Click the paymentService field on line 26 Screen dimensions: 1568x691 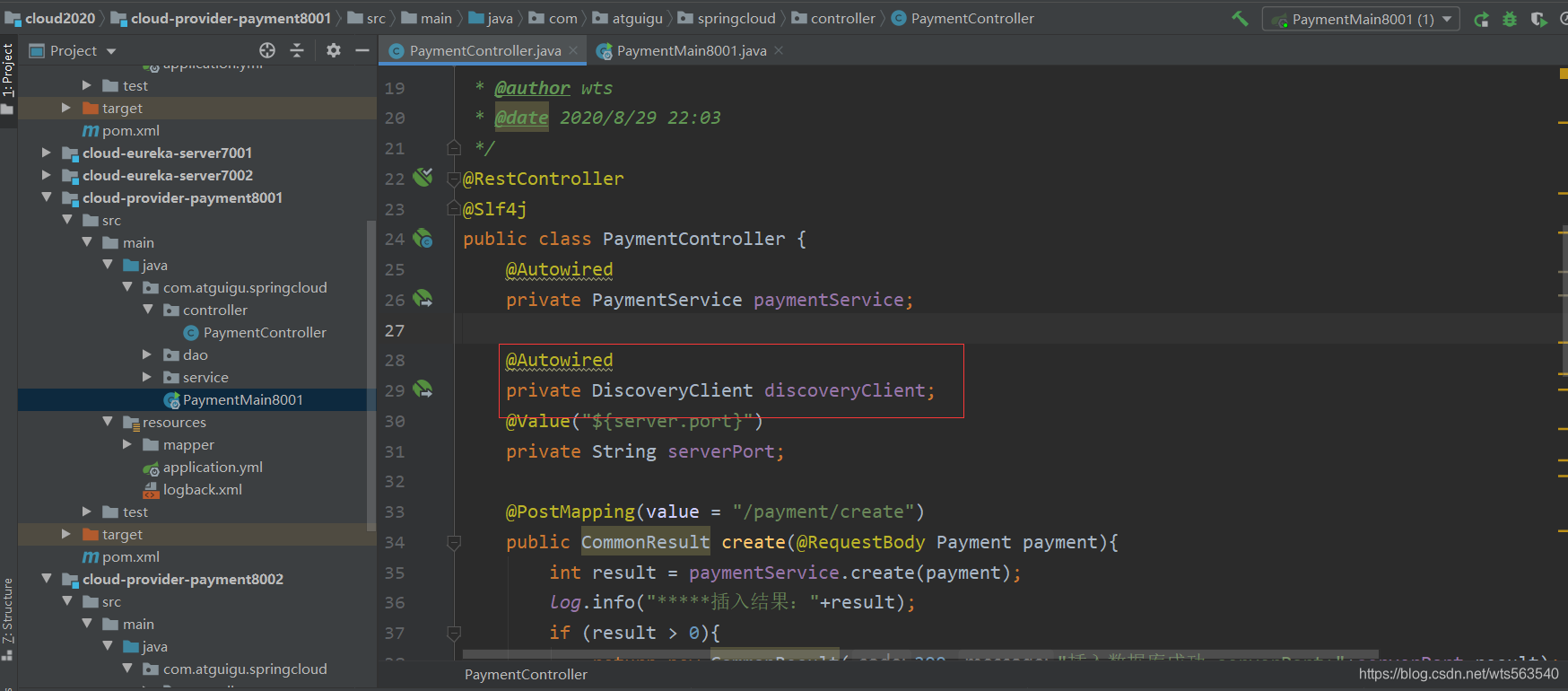(x=828, y=300)
